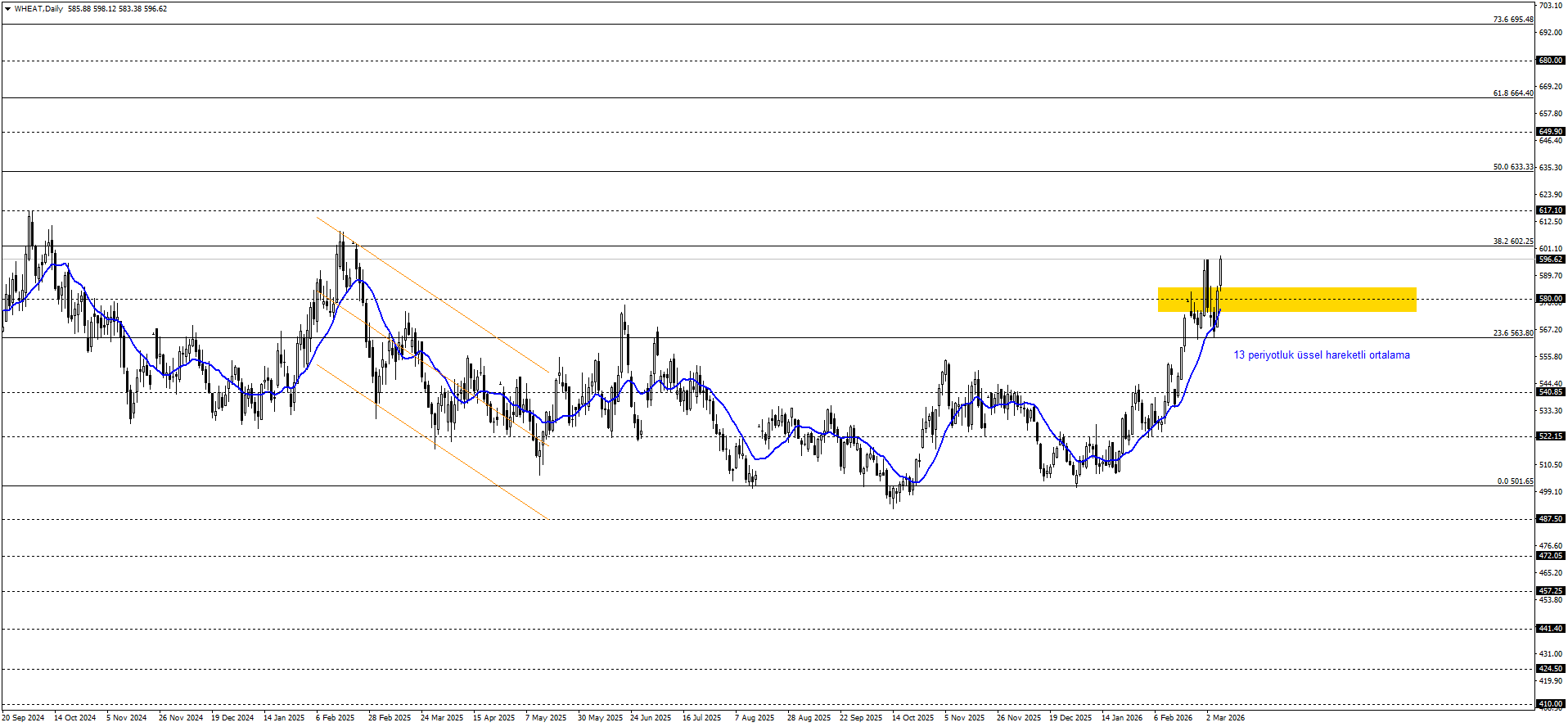Select the 61.8 664.40 Fibonacci level label
The height and width of the screenshot is (727, 1568).
(x=1512, y=93)
